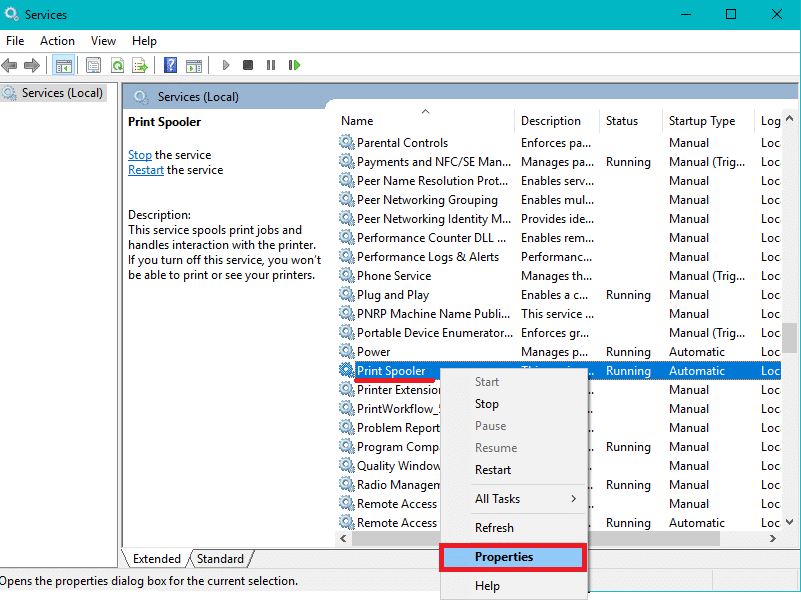Open the View menu in menu bar

click(x=103, y=41)
